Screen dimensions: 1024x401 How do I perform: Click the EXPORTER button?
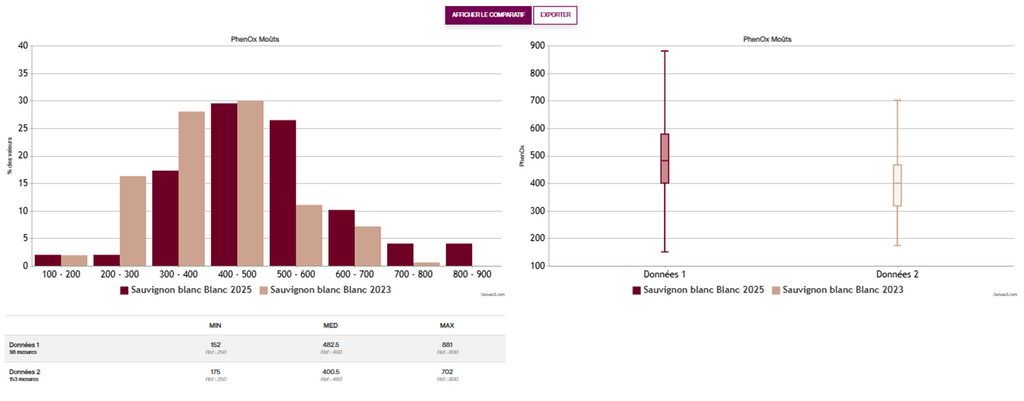click(x=555, y=15)
